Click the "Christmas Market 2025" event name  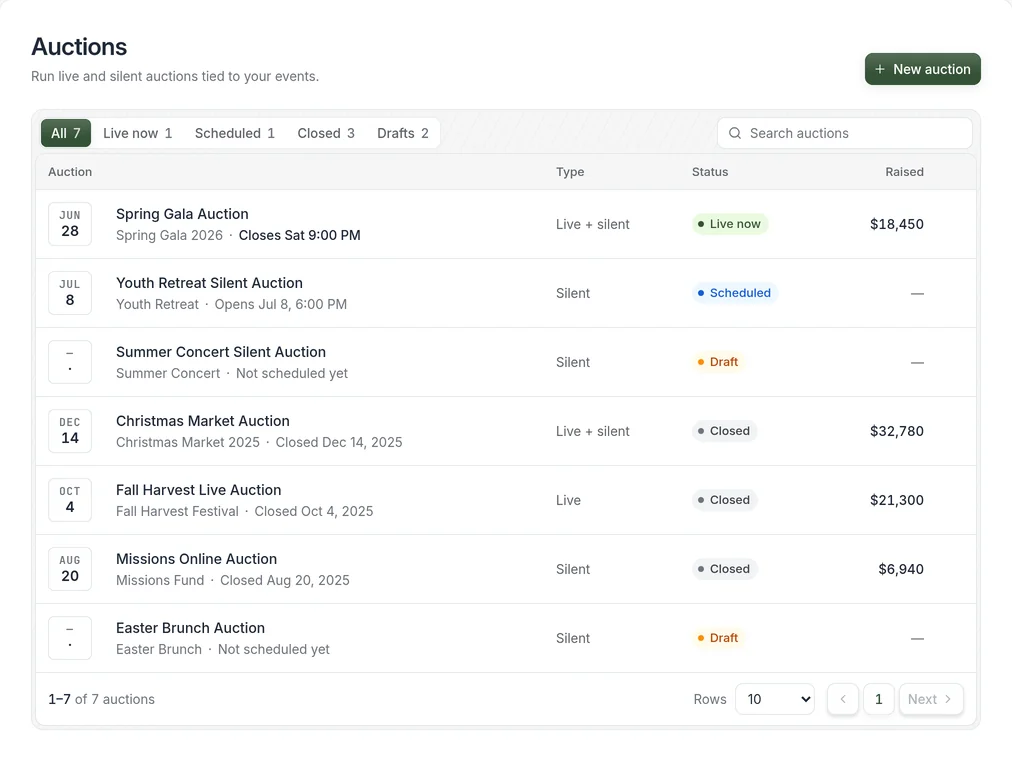click(x=188, y=443)
